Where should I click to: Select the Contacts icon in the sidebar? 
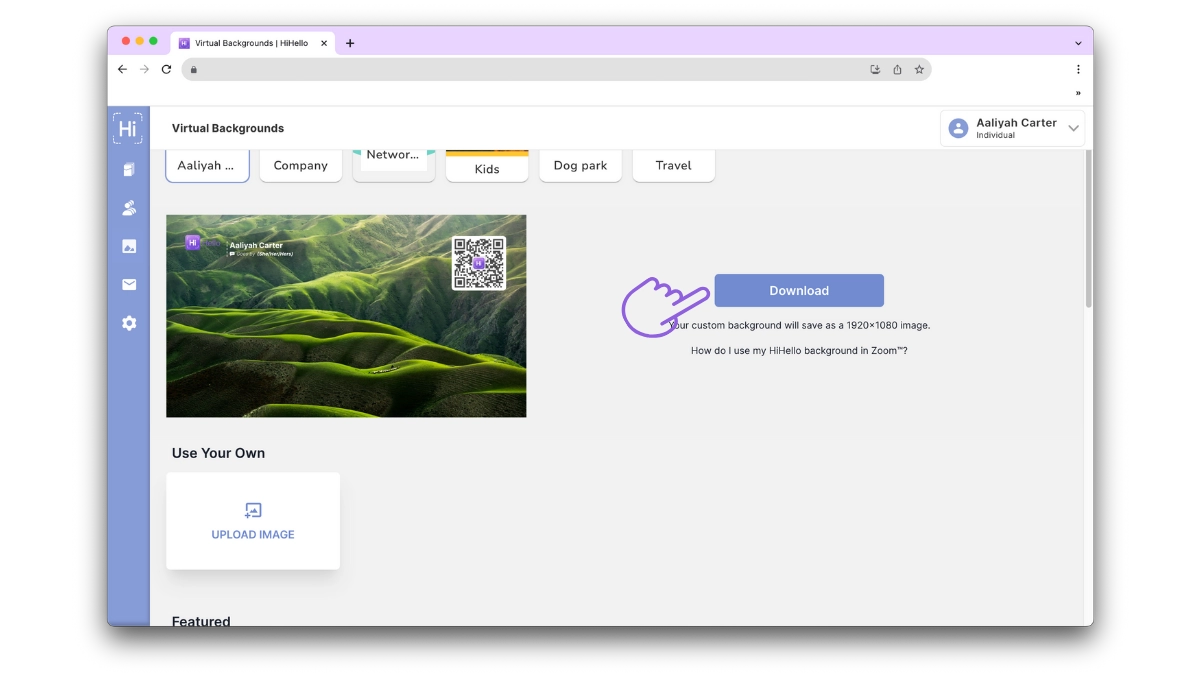tap(128, 207)
